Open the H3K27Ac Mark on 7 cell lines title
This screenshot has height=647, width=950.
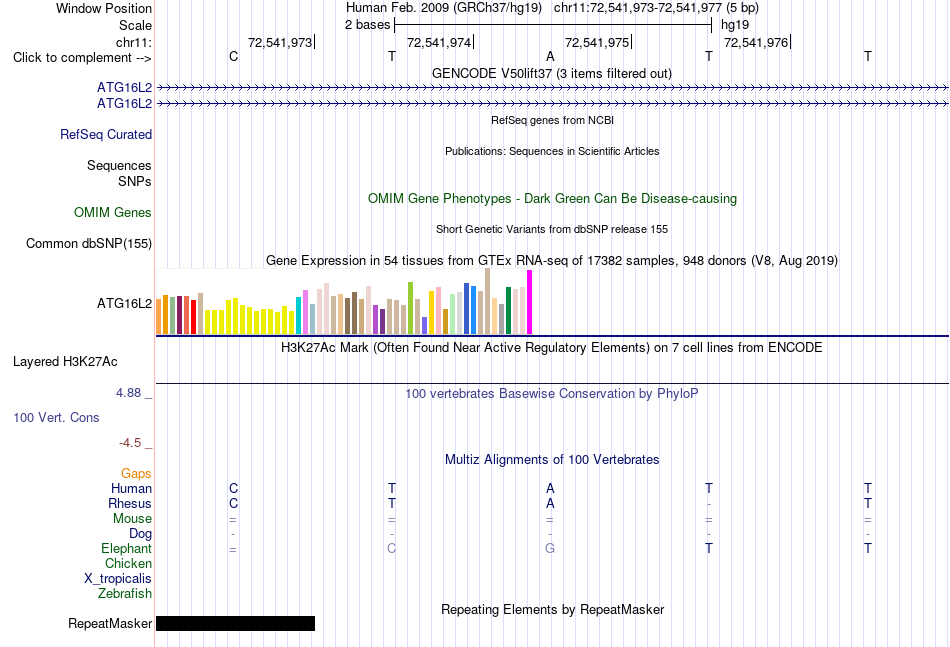[x=552, y=348]
